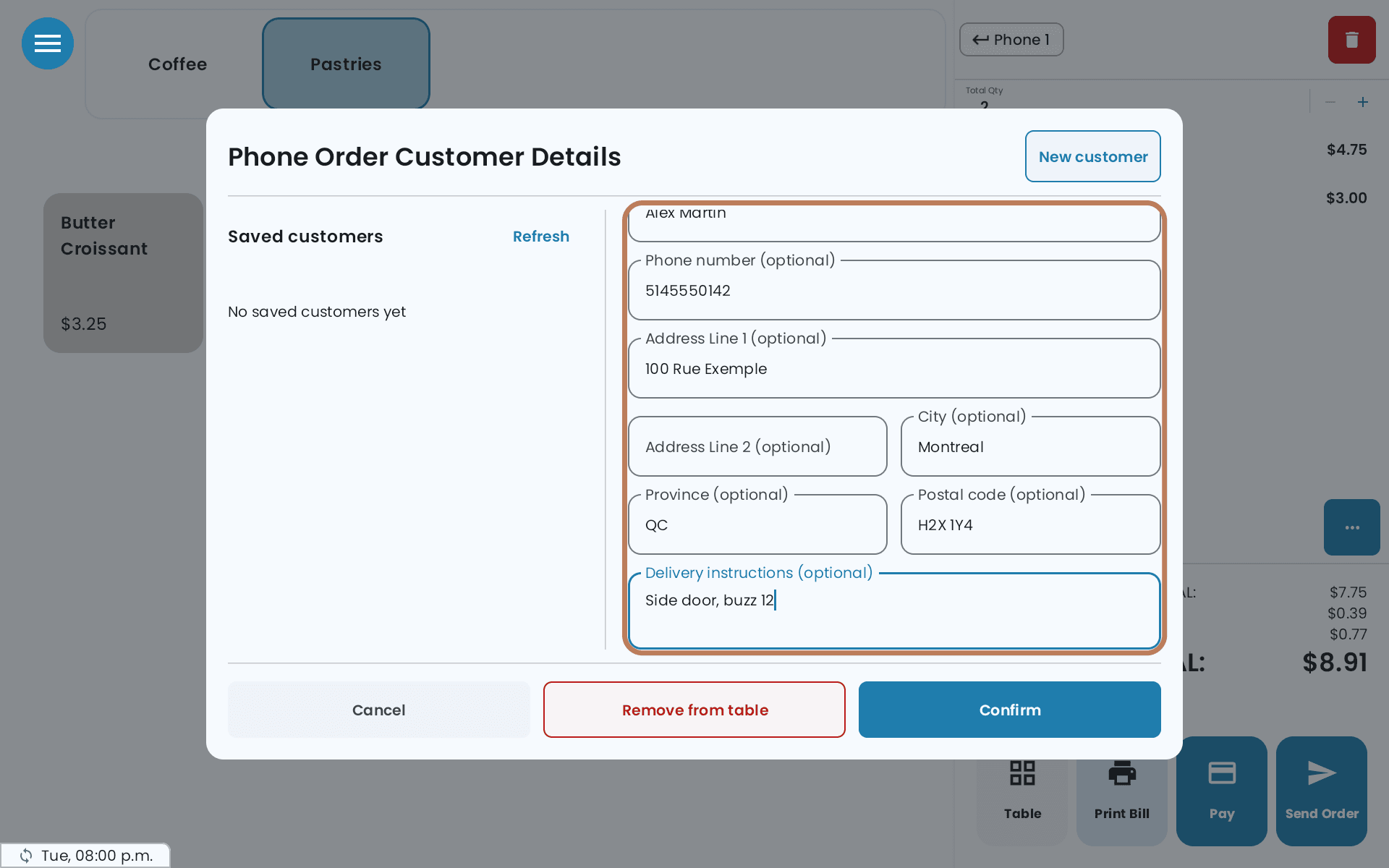
Task: Click the Postal code field
Action: click(1030, 524)
